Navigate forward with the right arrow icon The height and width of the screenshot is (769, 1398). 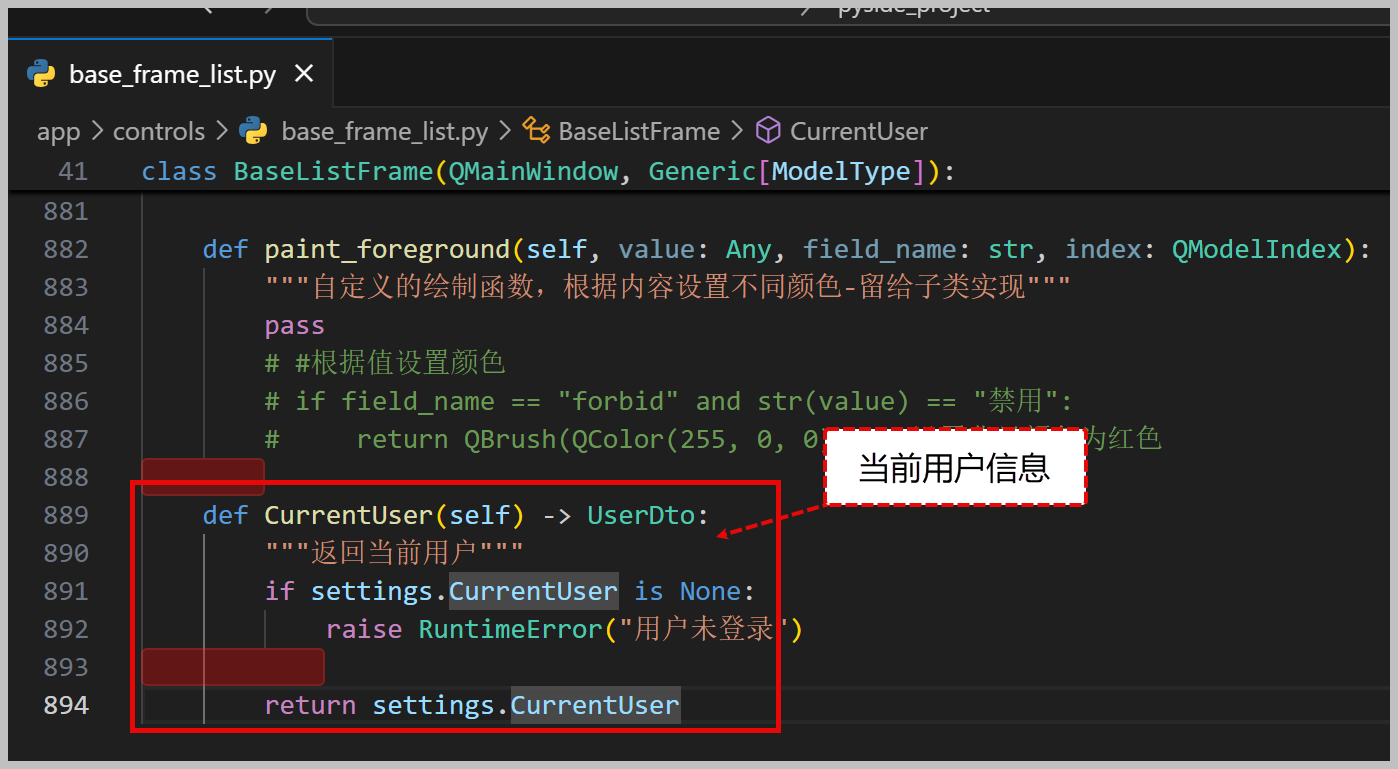click(x=267, y=9)
